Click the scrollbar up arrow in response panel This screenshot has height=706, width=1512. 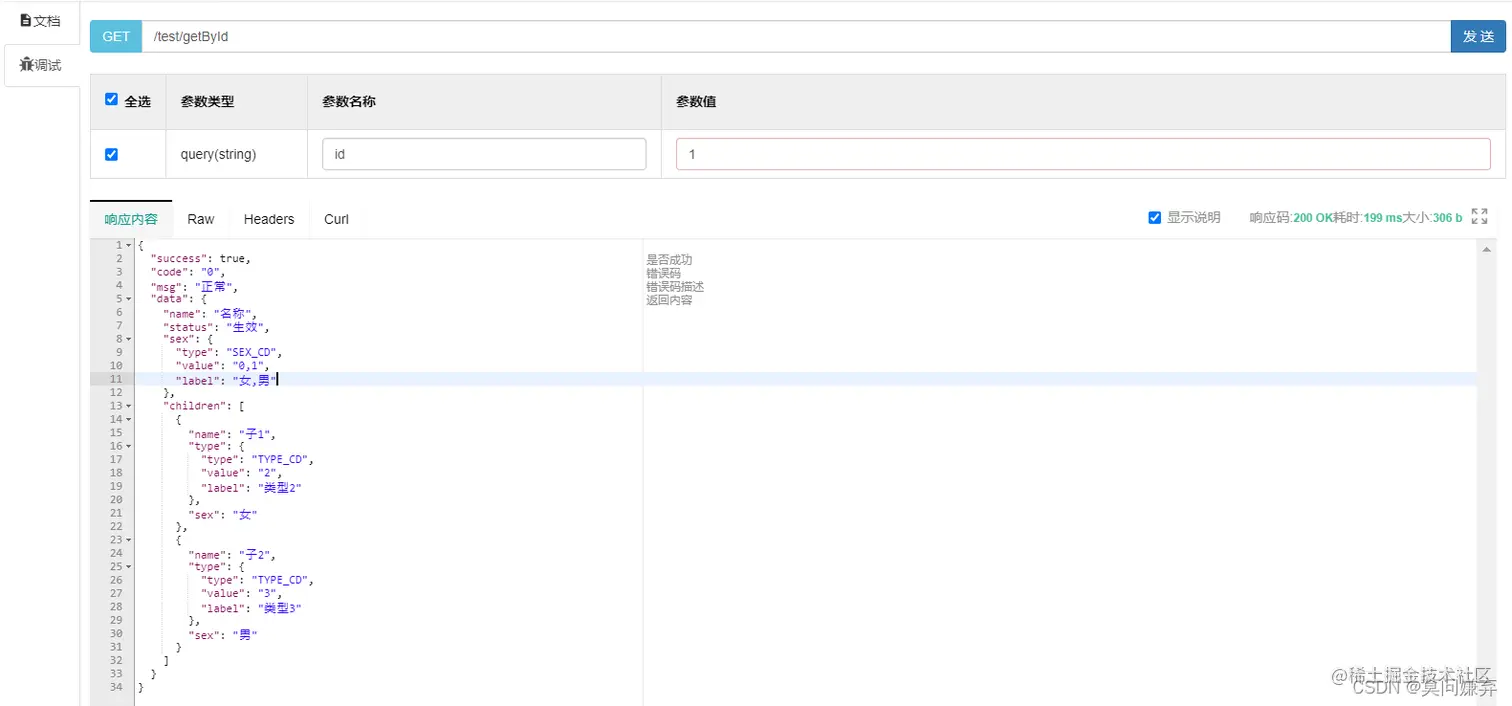tap(1486, 249)
